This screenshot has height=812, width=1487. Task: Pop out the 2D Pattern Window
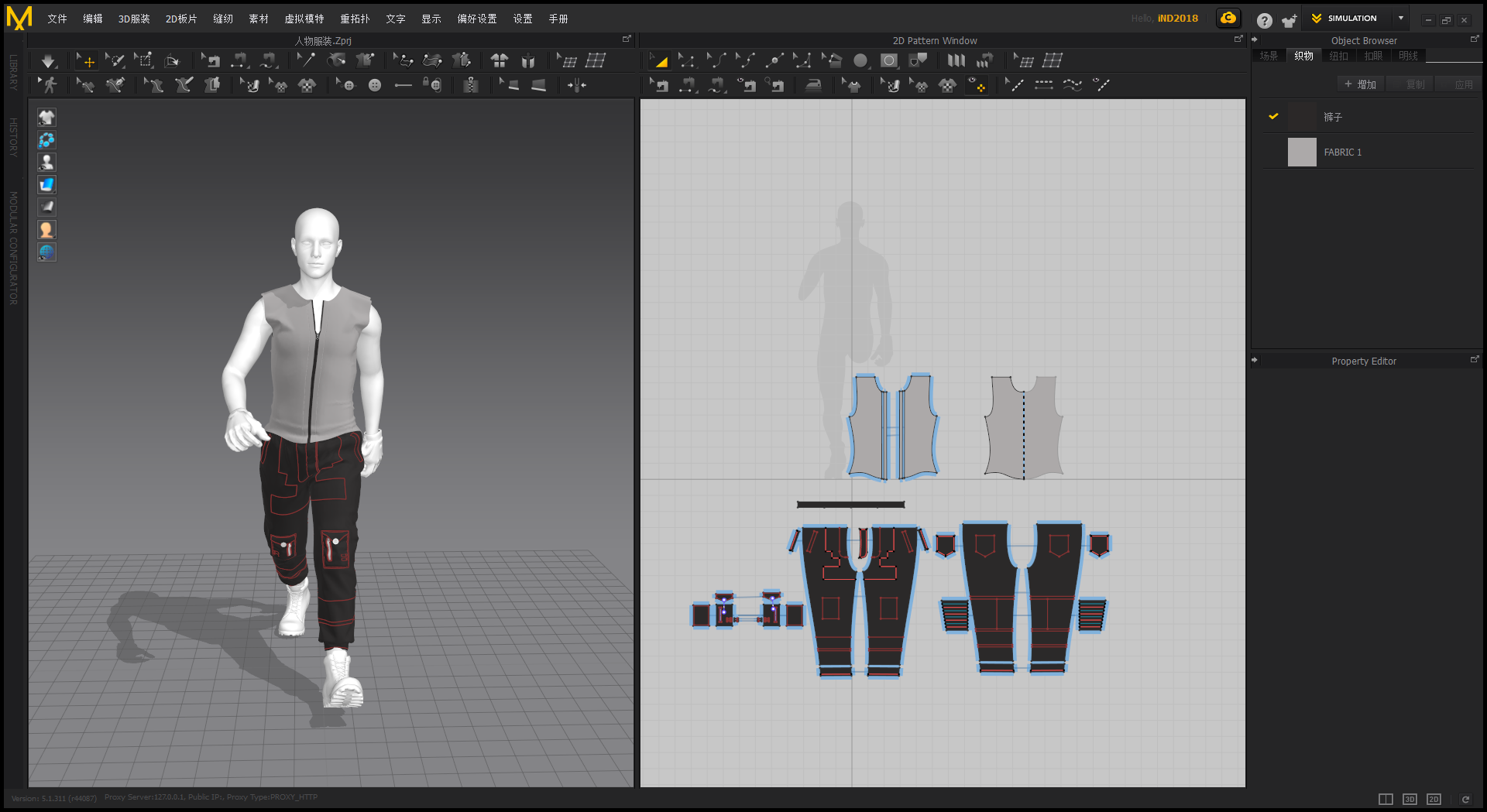coord(1238,39)
